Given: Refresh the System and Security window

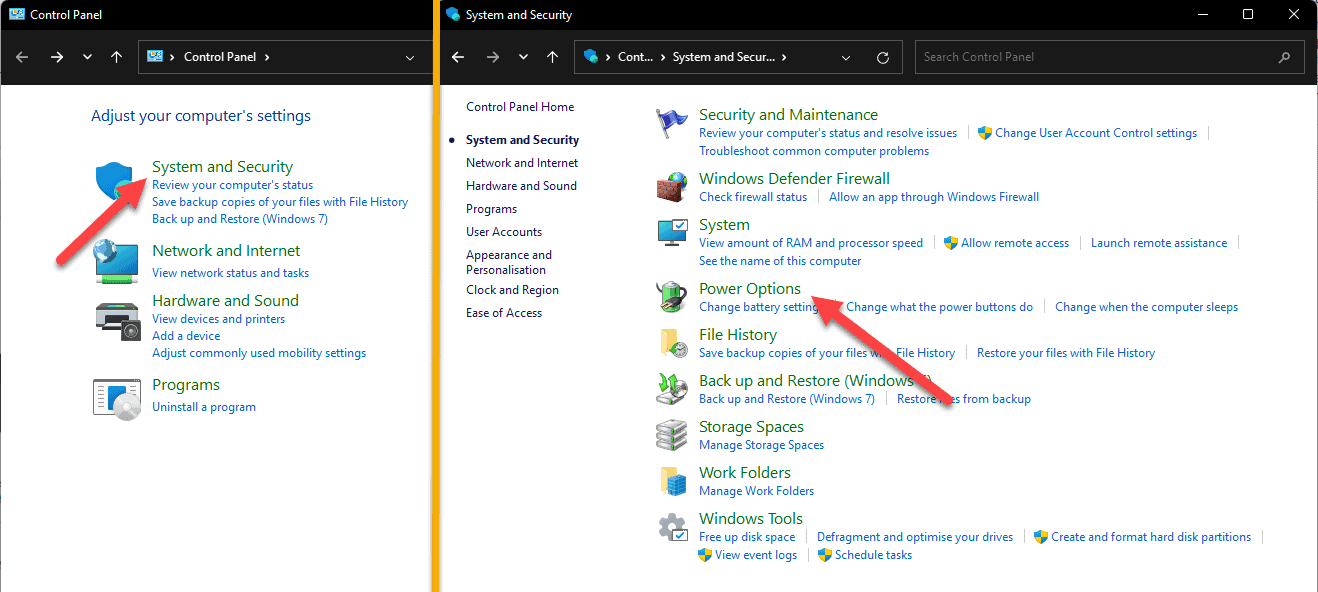Looking at the screenshot, I should coord(882,58).
